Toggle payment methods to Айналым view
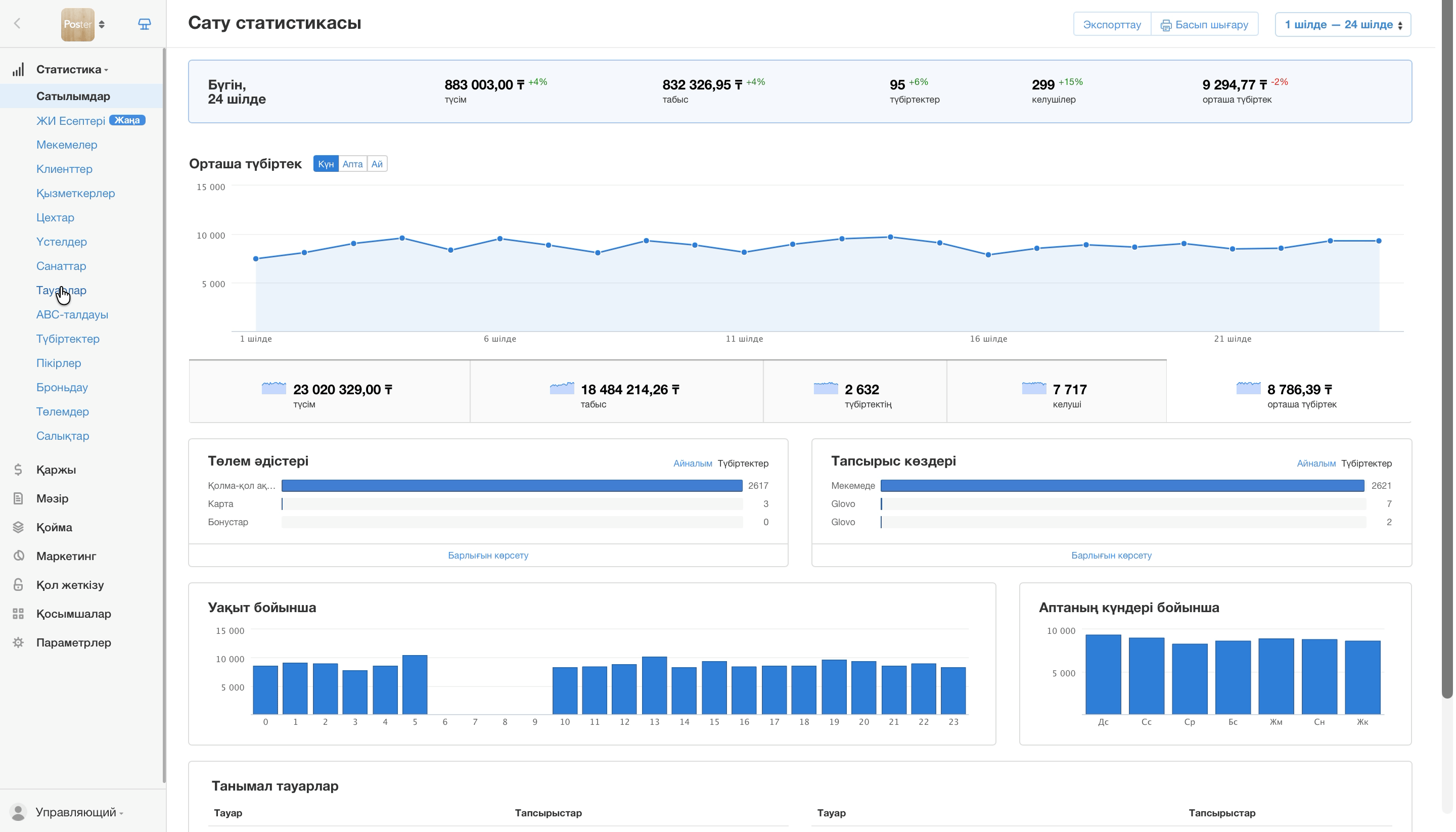Image resolution: width=1456 pixels, height=832 pixels. (x=693, y=464)
